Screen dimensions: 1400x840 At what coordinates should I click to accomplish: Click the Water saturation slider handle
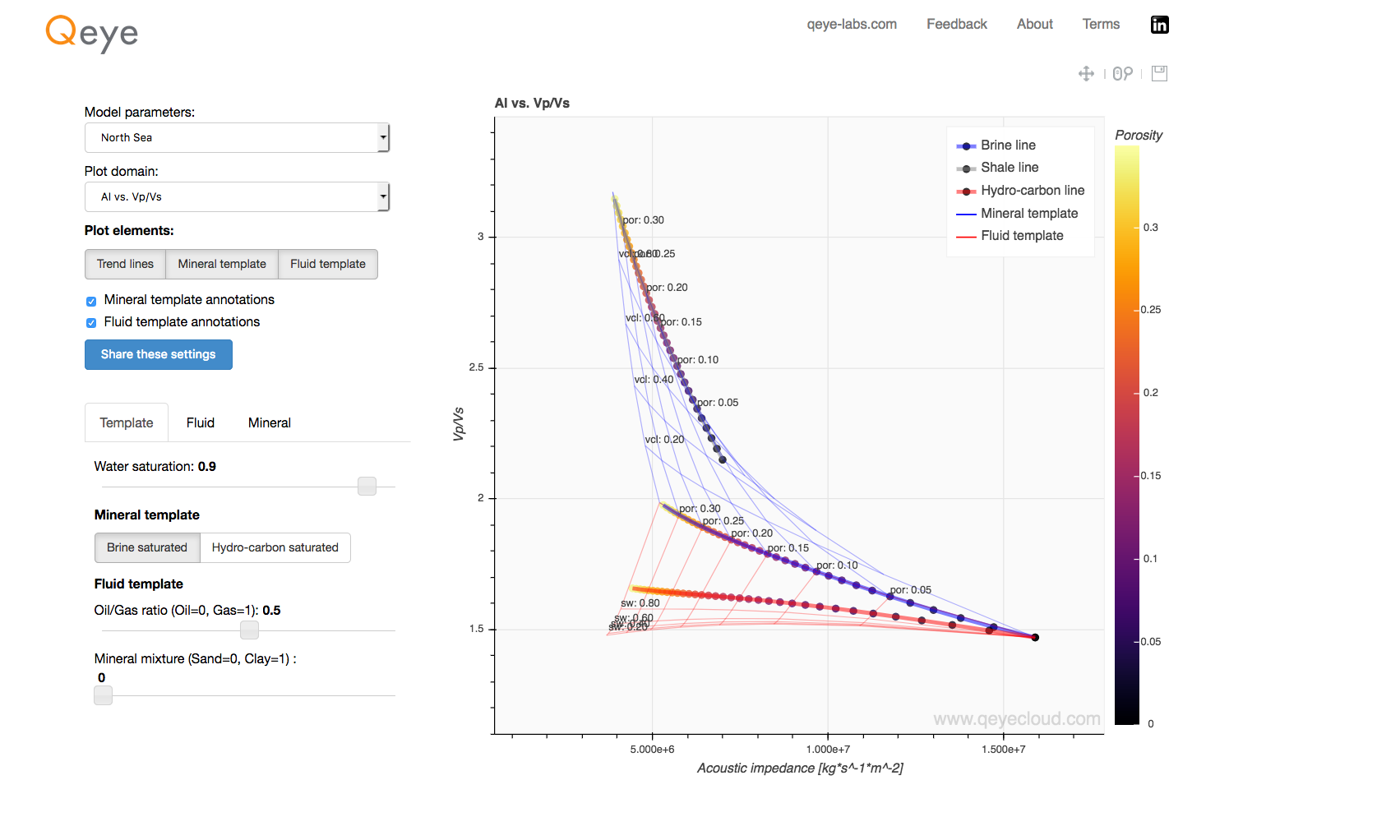[367, 487]
